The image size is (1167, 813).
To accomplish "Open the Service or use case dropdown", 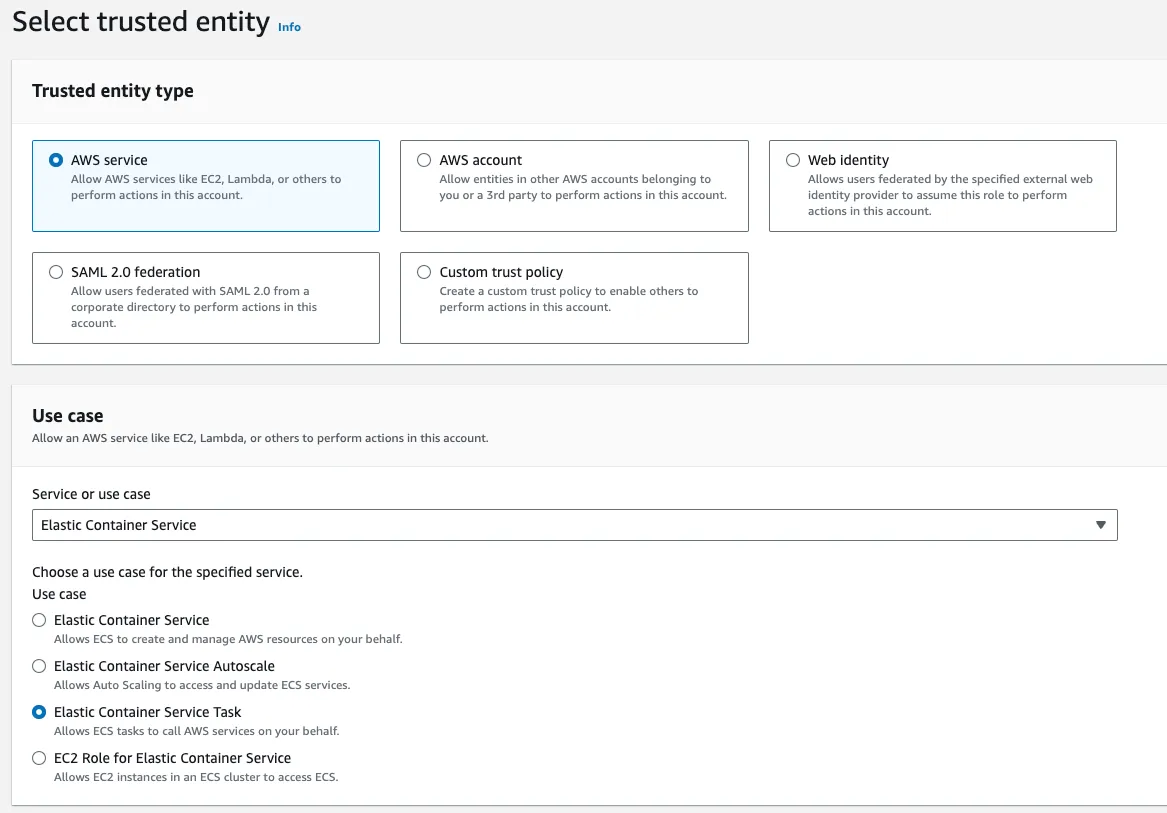I will tap(575, 525).
